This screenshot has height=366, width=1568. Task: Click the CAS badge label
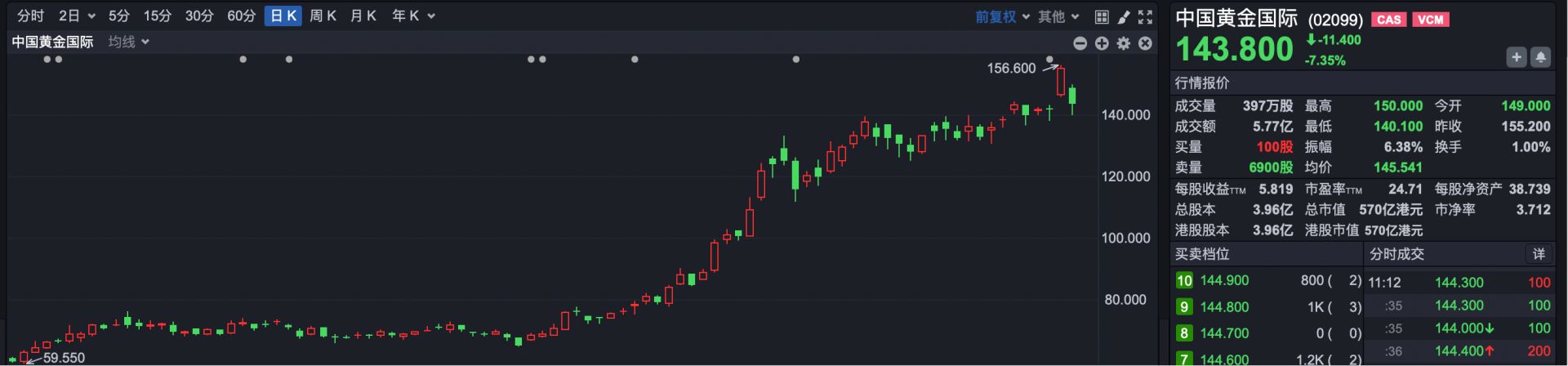pos(1389,20)
